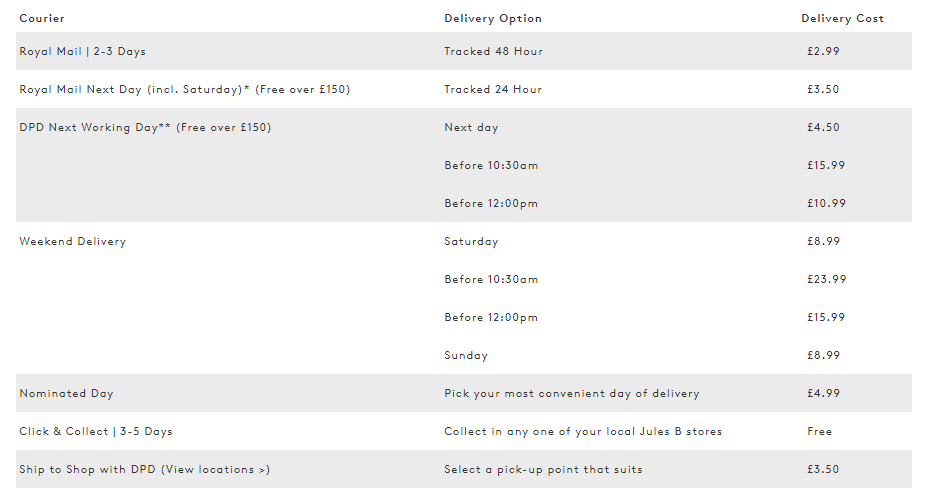925x498 pixels.
Task: Click the Click & Collect 3-5 Days label
Action: (96, 431)
